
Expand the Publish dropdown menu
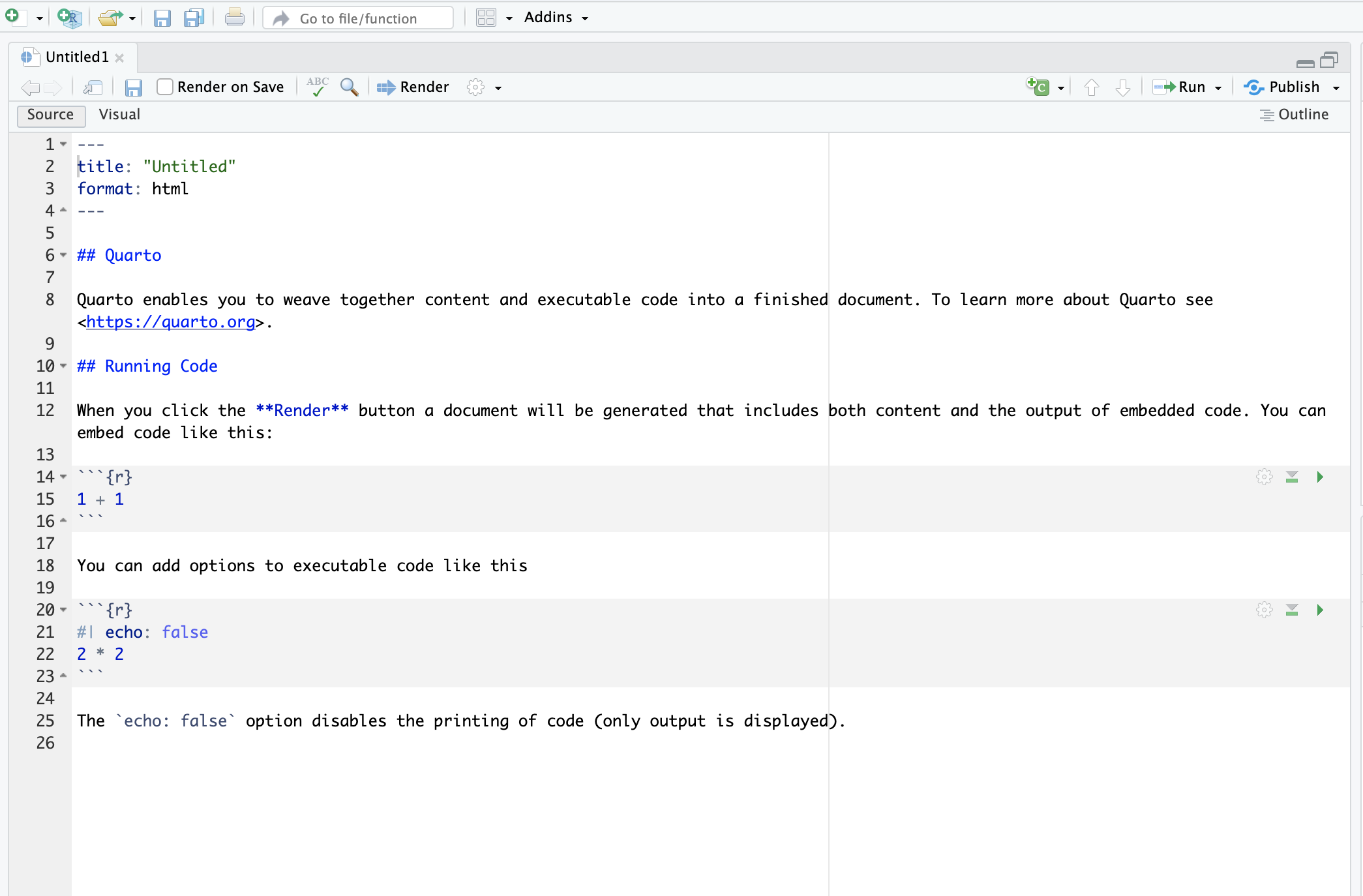1336,88
